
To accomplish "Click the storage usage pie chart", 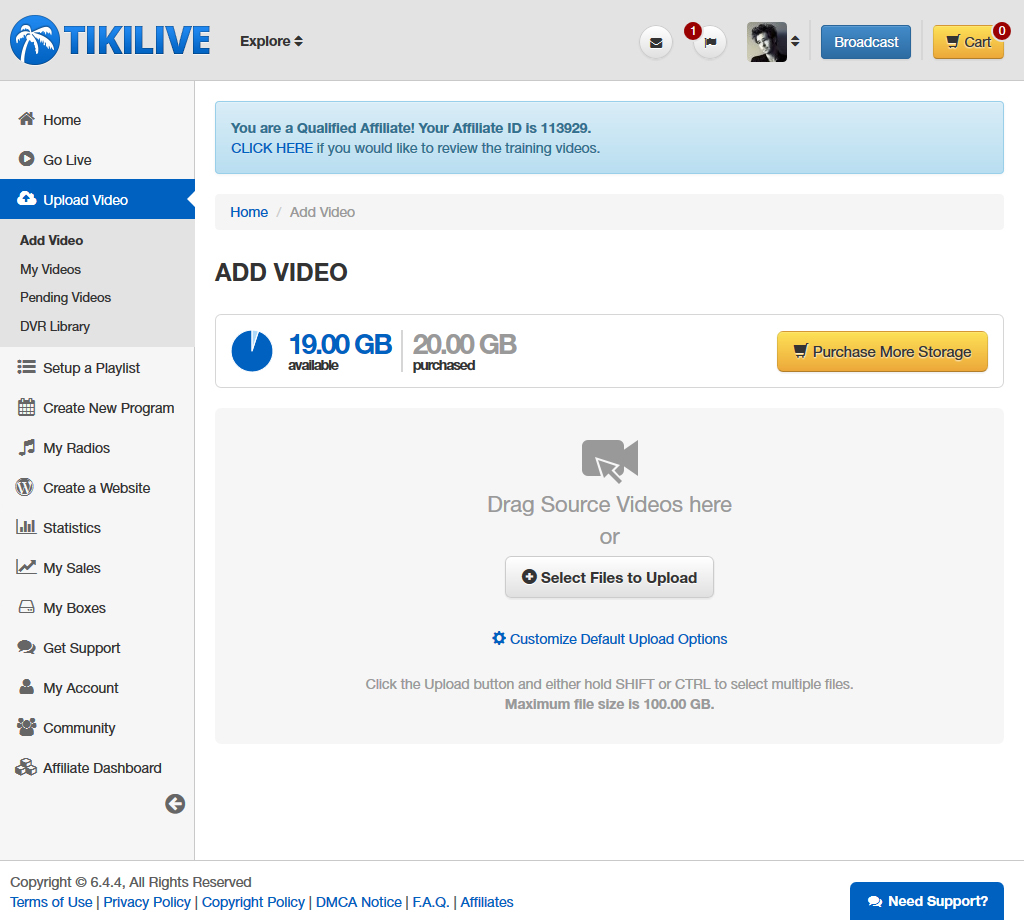I will 252,351.
